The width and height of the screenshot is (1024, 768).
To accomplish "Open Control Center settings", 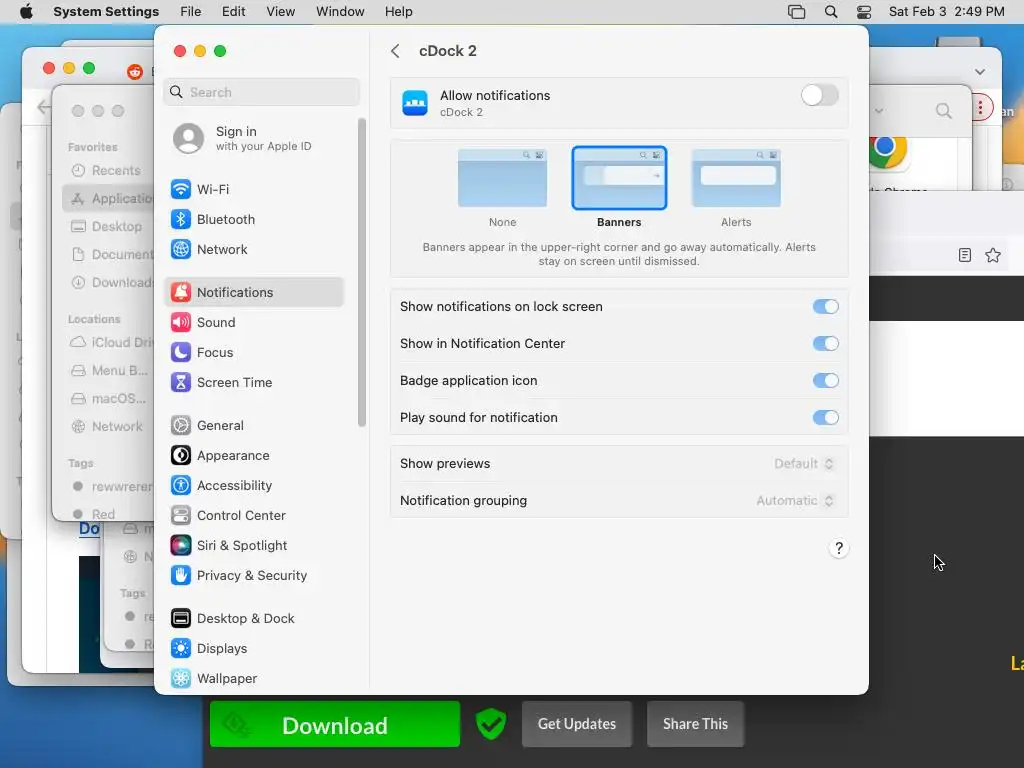I will [253, 516].
